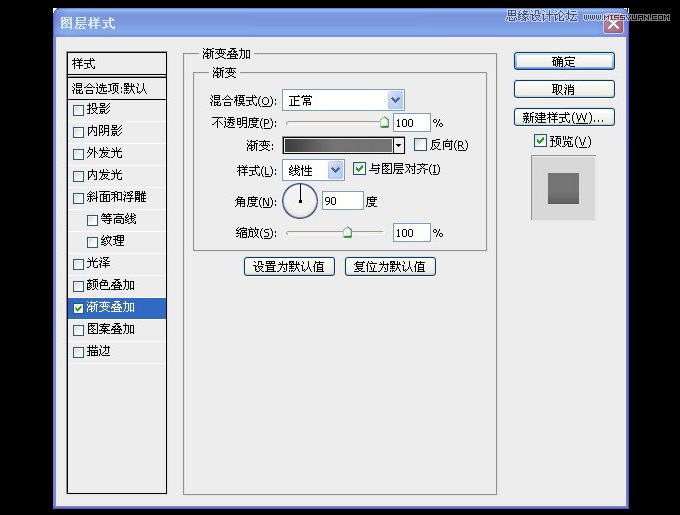
Task: Click the angle field showing 90
Action: 343,201
